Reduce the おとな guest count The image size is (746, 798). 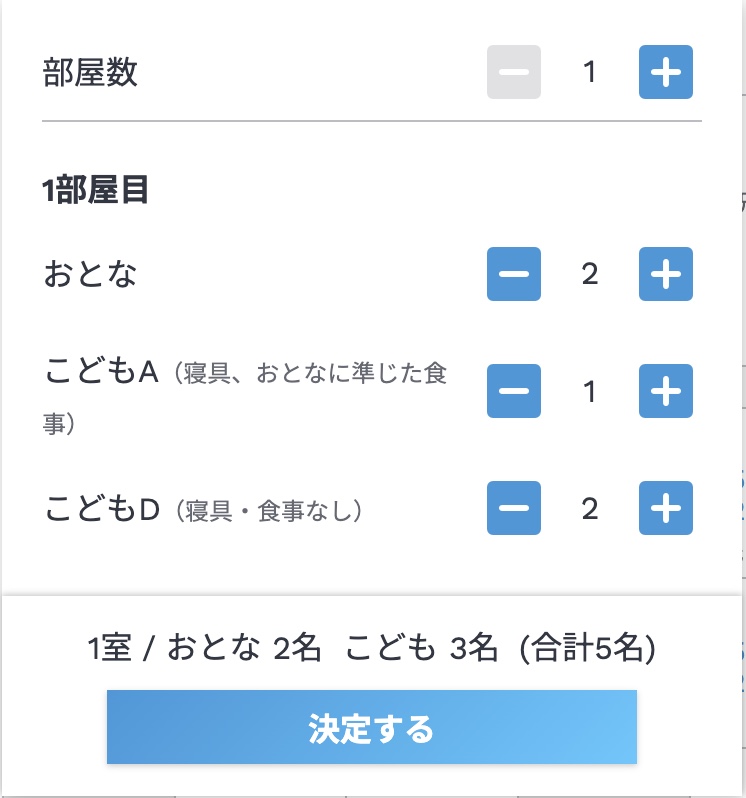(514, 274)
